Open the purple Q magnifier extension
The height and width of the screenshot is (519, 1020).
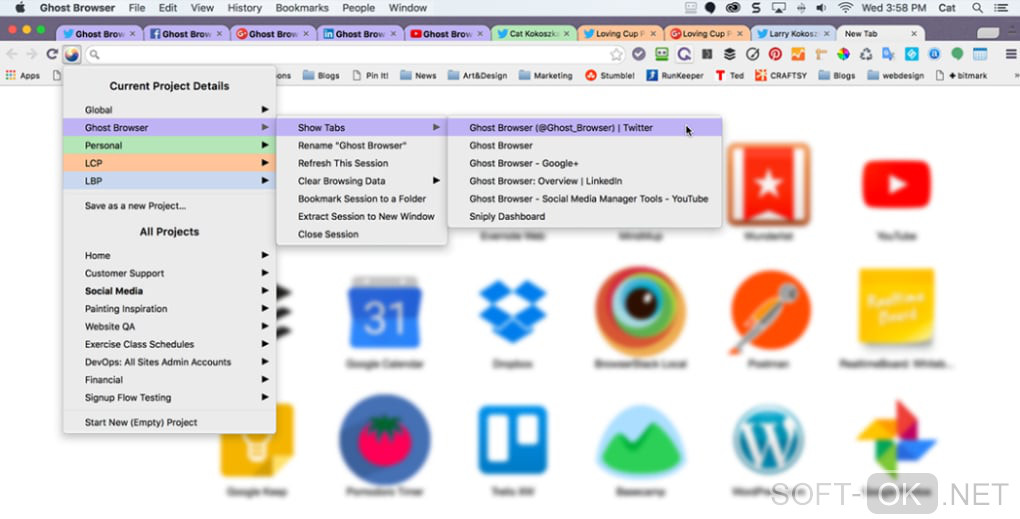pyautogui.click(x=684, y=54)
